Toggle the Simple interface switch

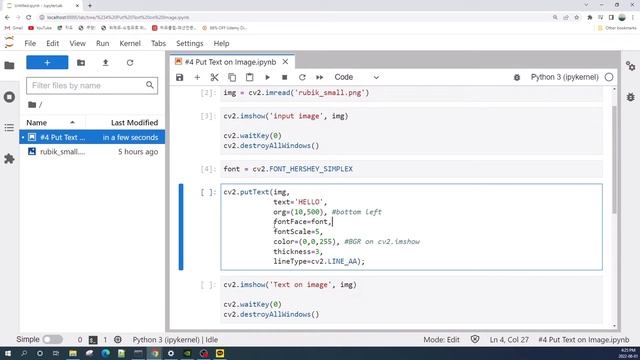(53, 340)
